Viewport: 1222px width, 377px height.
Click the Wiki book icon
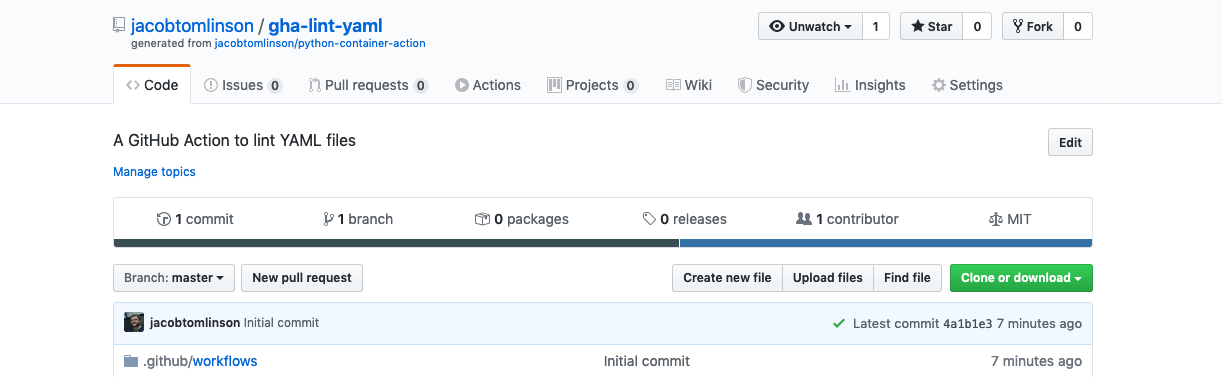[x=673, y=86]
